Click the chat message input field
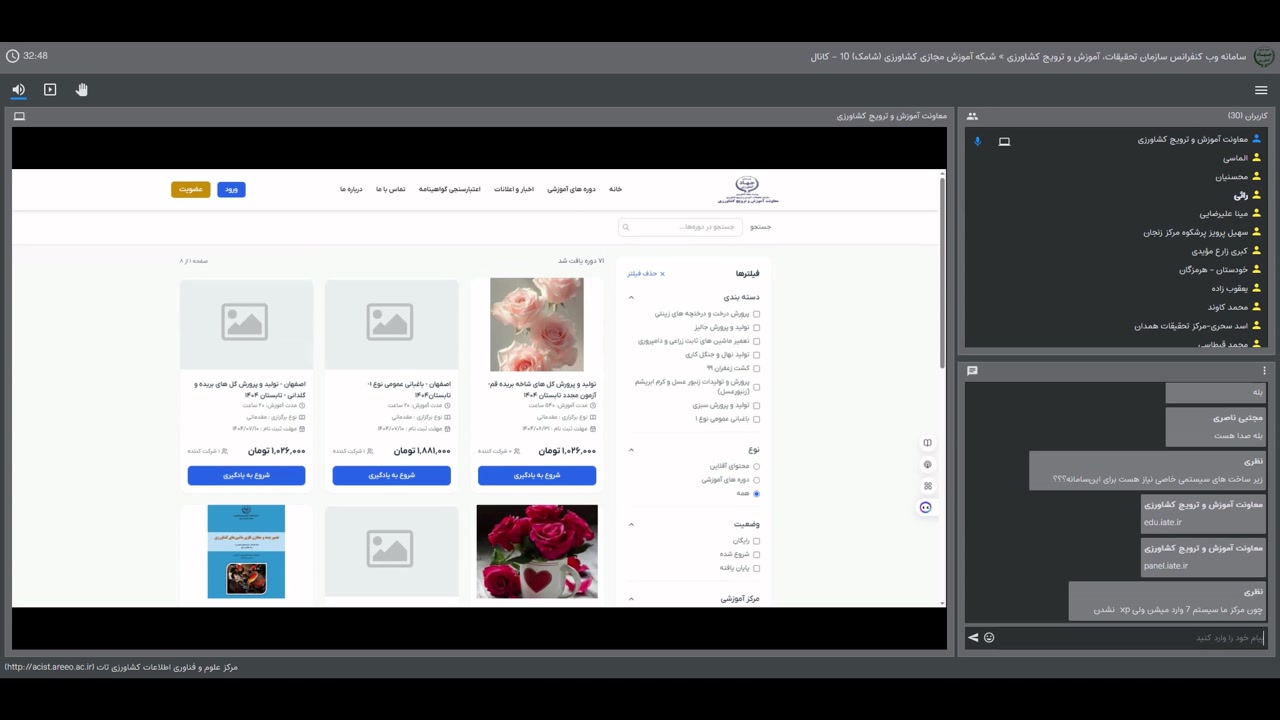 1132,638
